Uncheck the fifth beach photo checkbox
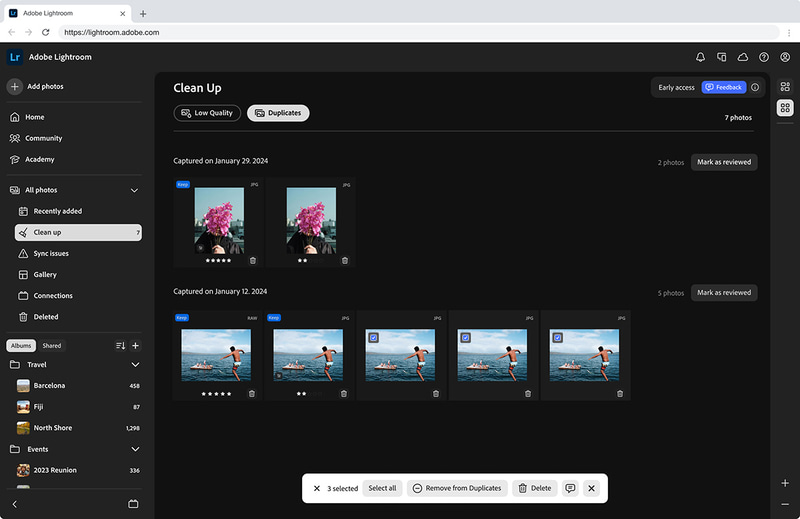Screen dimensions: 800x519 (x=558, y=337)
